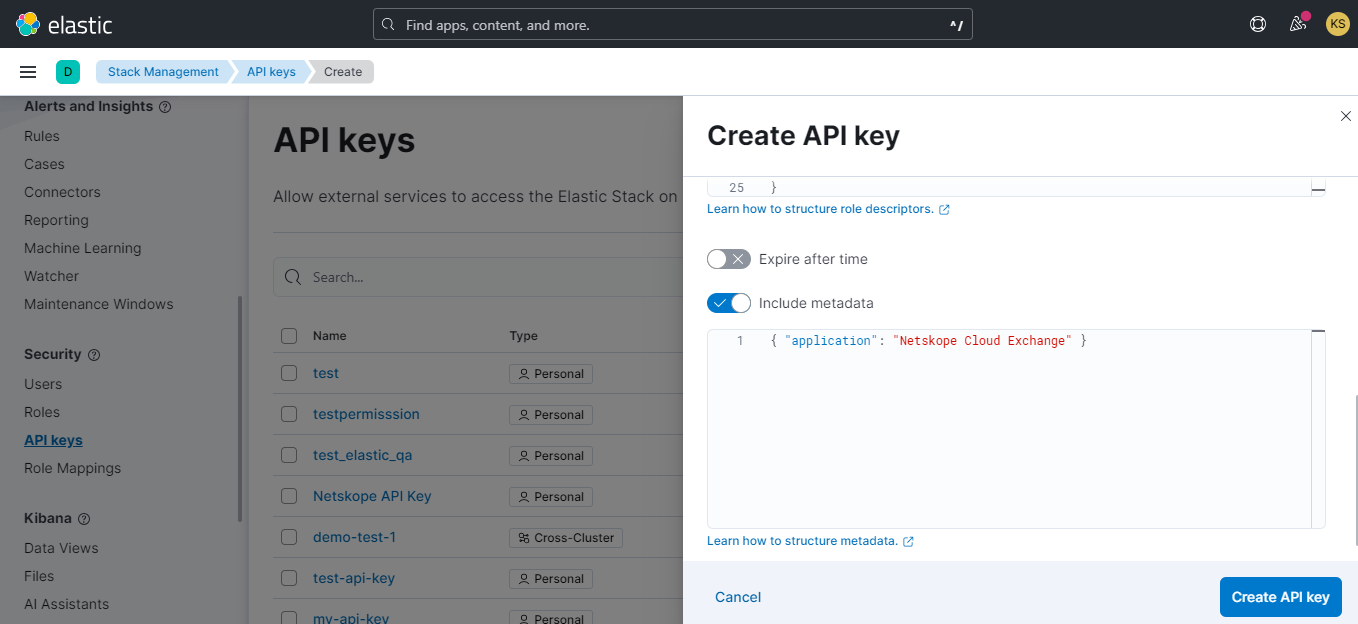Image resolution: width=1358 pixels, height=624 pixels.
Task: Toggle Expire after time switch
Action: click(x=729, y=259)
